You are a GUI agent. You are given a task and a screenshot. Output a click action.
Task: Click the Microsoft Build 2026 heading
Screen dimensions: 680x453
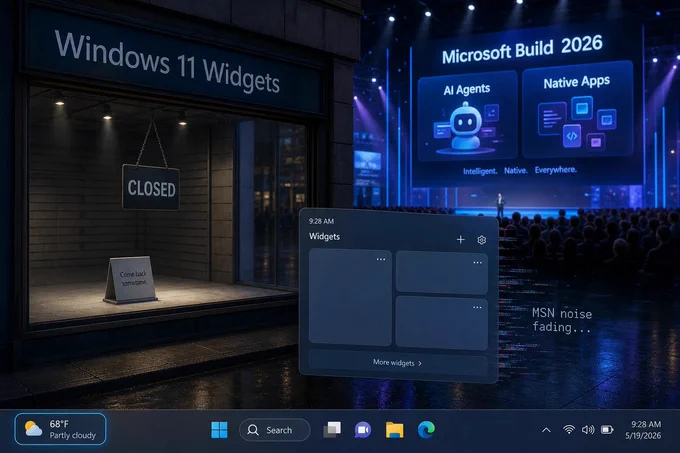[x=522, y=50]
